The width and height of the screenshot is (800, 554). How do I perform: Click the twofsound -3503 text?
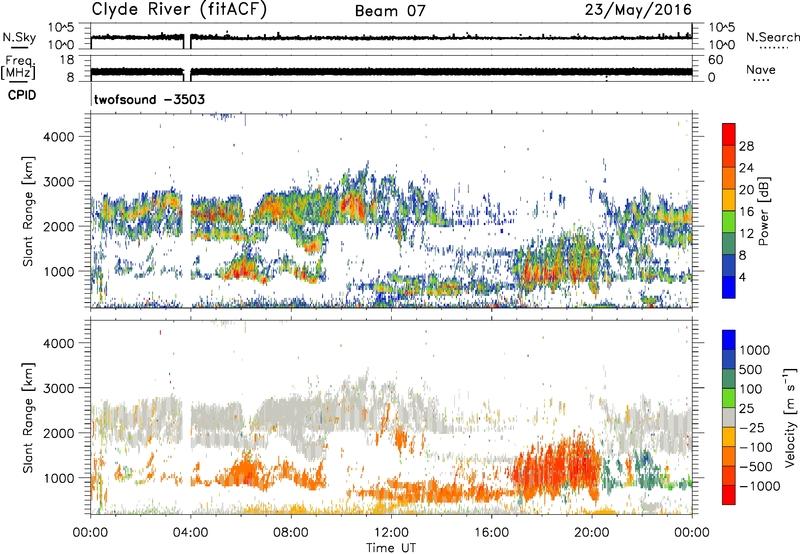click(x=149, y=99)
